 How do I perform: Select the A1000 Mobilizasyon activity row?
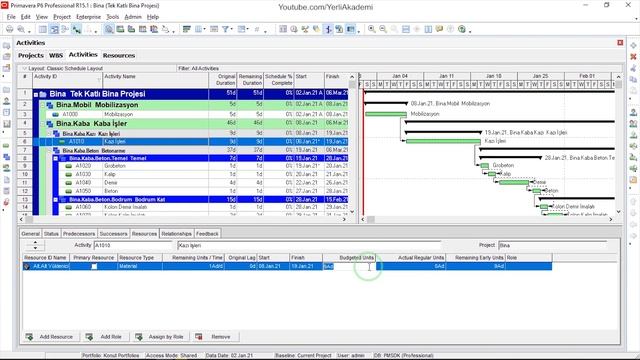click(183, 114)
